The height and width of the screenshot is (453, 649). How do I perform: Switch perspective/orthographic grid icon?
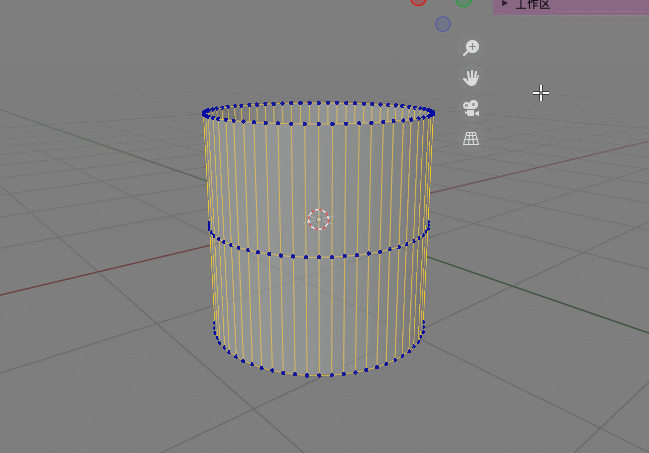pos(471,139)
